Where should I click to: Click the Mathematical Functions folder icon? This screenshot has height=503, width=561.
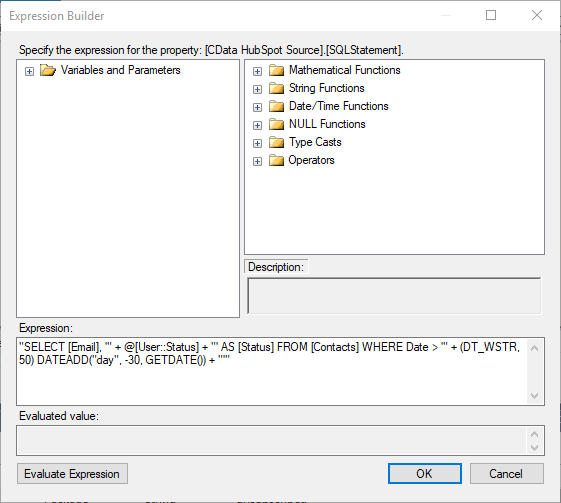[x=276, y=70]
